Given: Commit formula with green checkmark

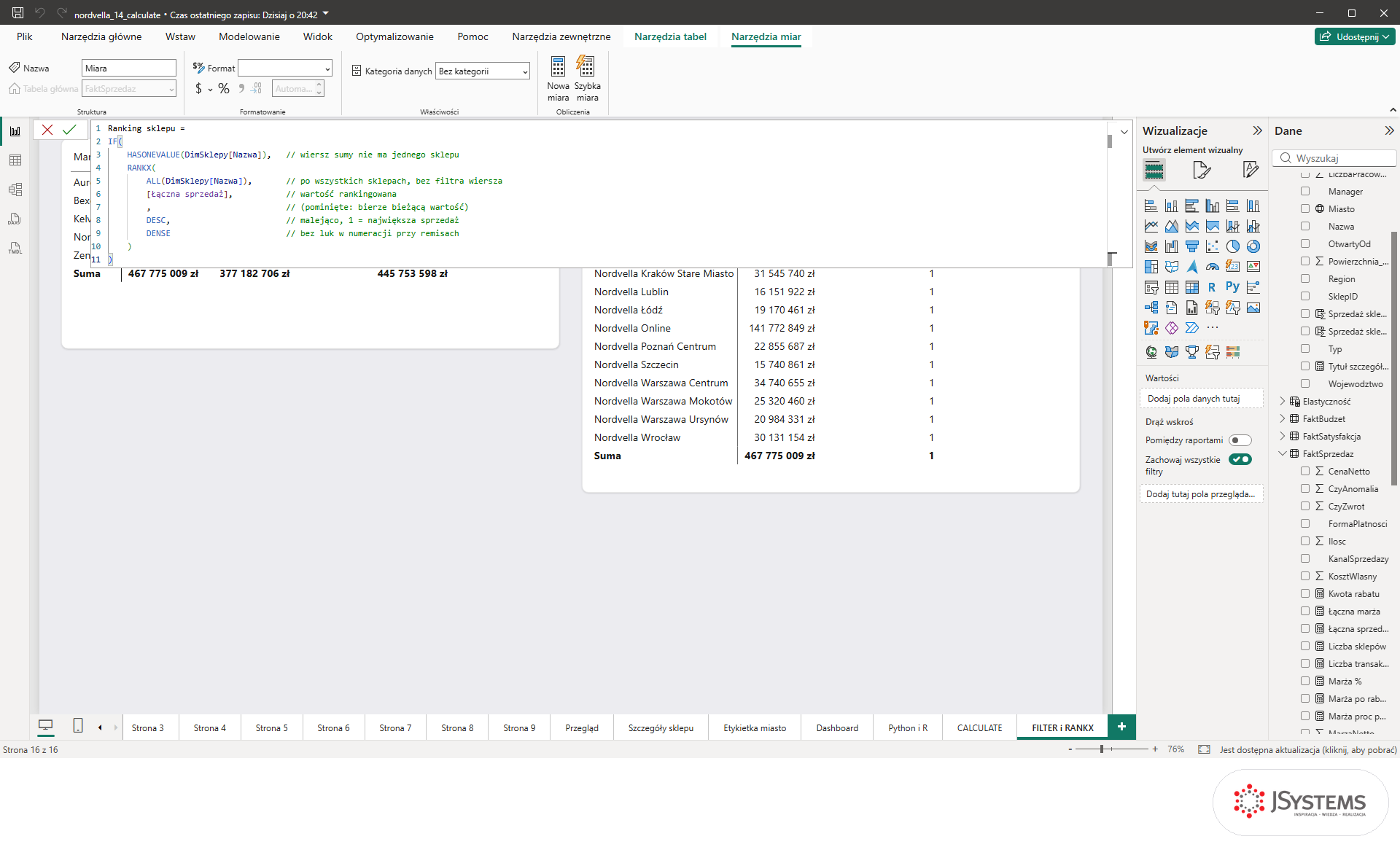Looking at the screenshot, I should click(69, 130).
